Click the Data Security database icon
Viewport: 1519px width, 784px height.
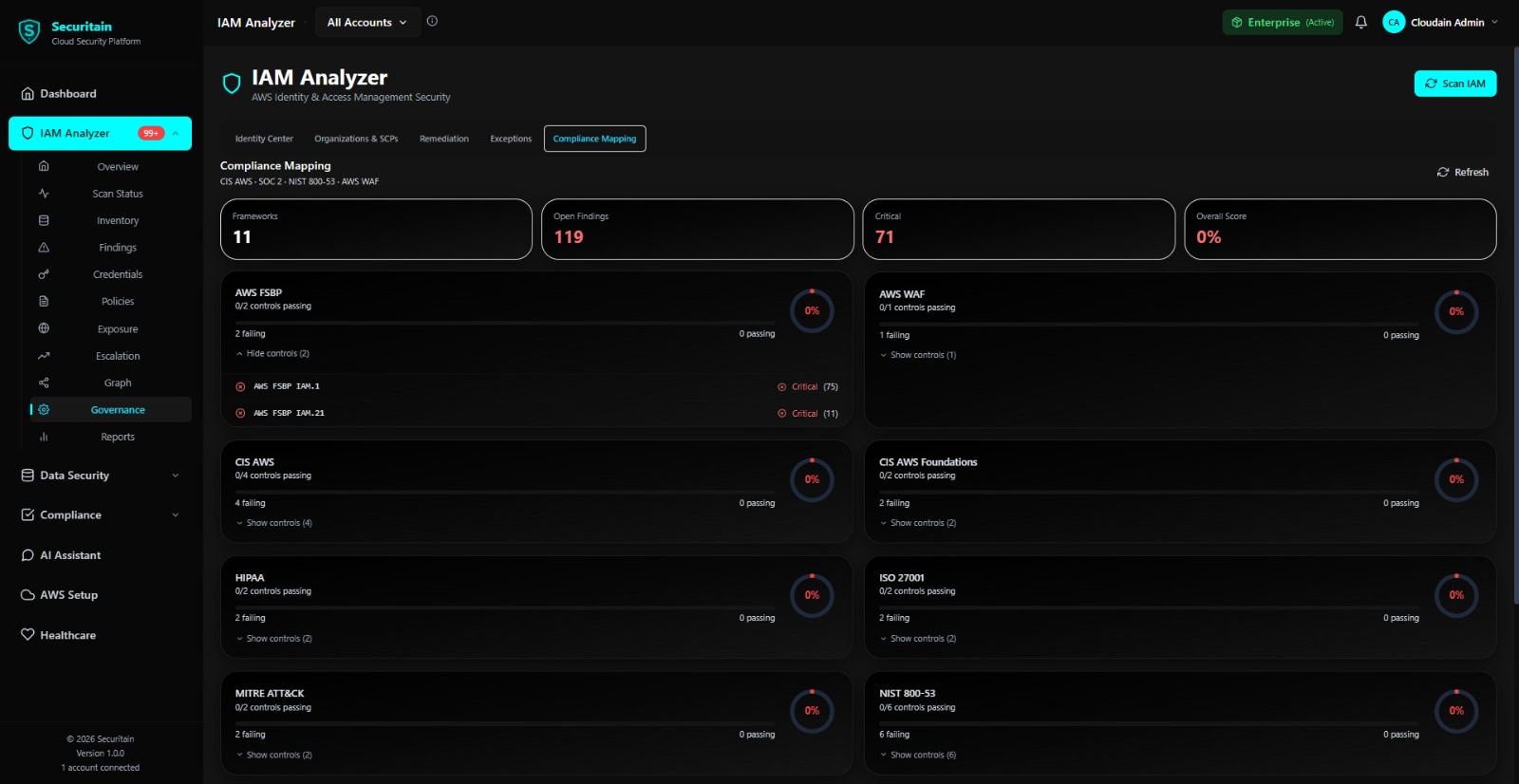click(x=28, y=476)
